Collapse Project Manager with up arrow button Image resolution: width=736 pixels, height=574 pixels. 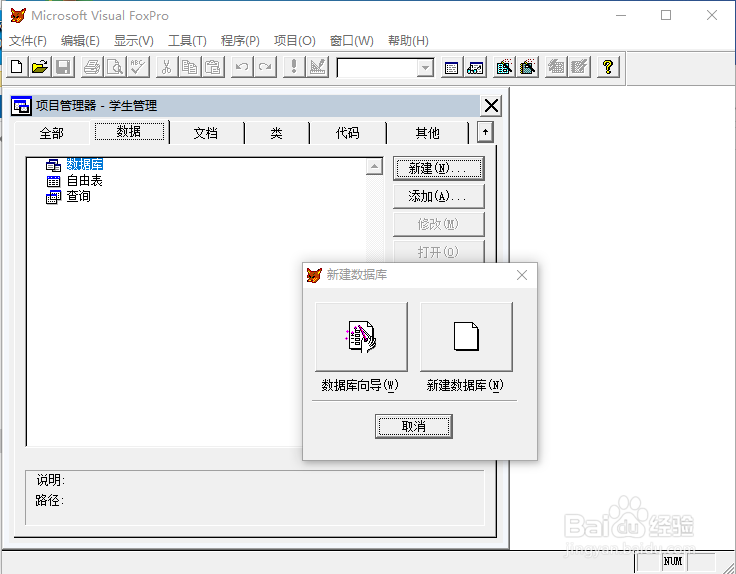(x=485, y=132)
